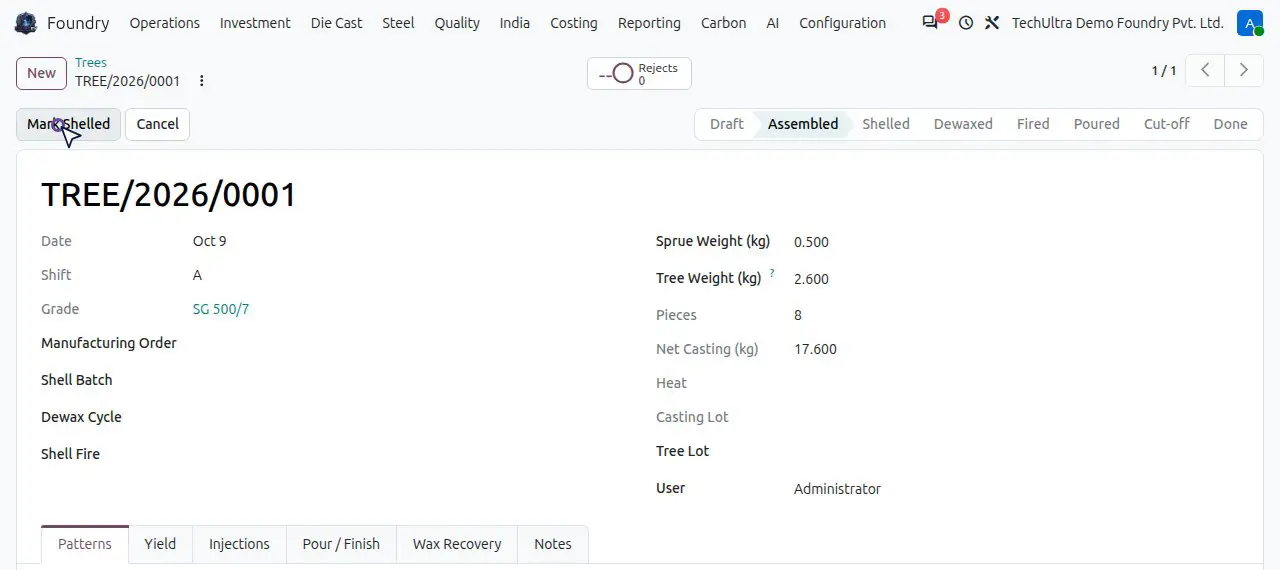Open the Quality menu
Viewport: 1280px width, 570px height.
pos(457,23)
